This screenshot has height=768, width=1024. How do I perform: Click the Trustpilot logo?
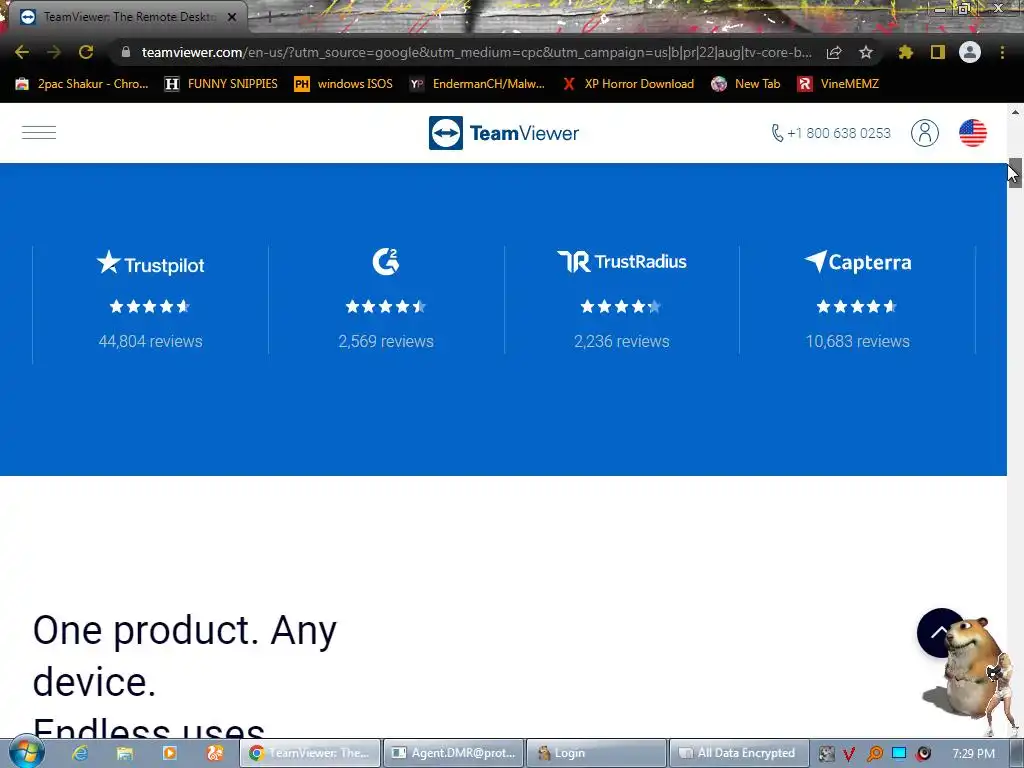coord(150,263)
